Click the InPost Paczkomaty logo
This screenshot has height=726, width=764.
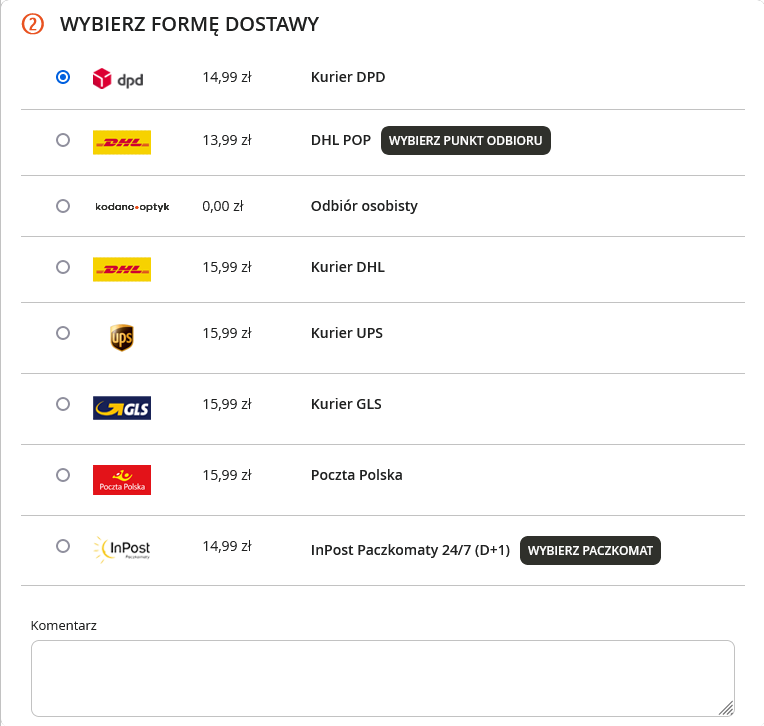[x=122, y=550]
